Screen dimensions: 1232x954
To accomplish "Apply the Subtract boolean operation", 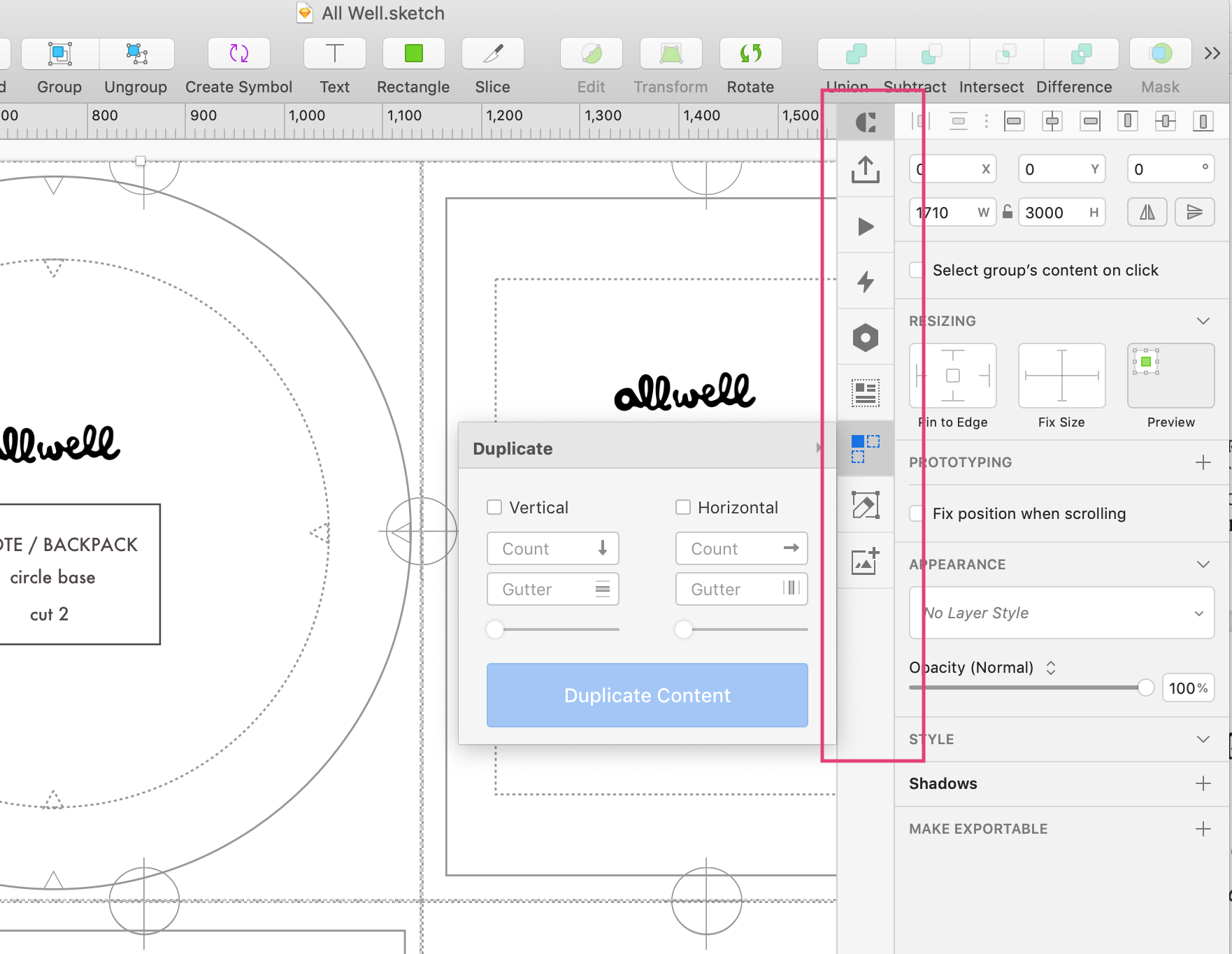I will (932, 54).
